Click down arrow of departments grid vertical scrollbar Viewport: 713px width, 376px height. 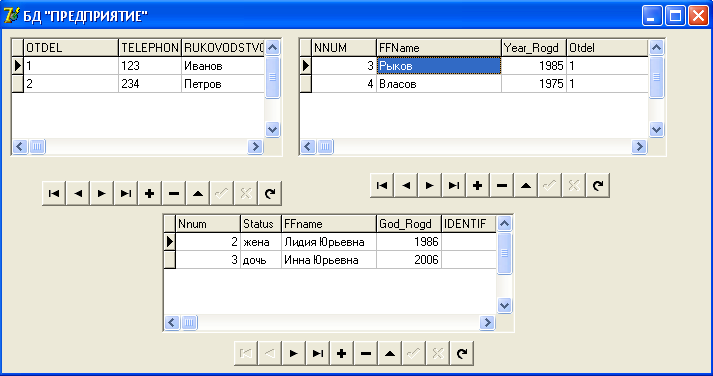pyautogui.click(x=272, y=130)
